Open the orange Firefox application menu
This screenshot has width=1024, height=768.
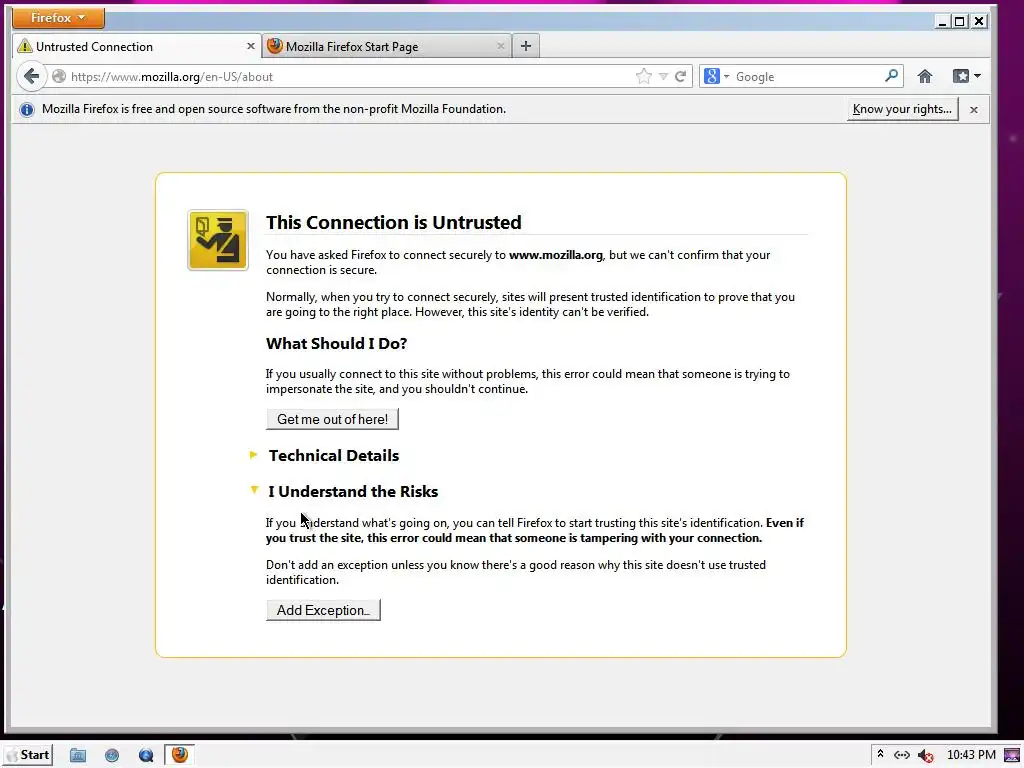[58, 18]
